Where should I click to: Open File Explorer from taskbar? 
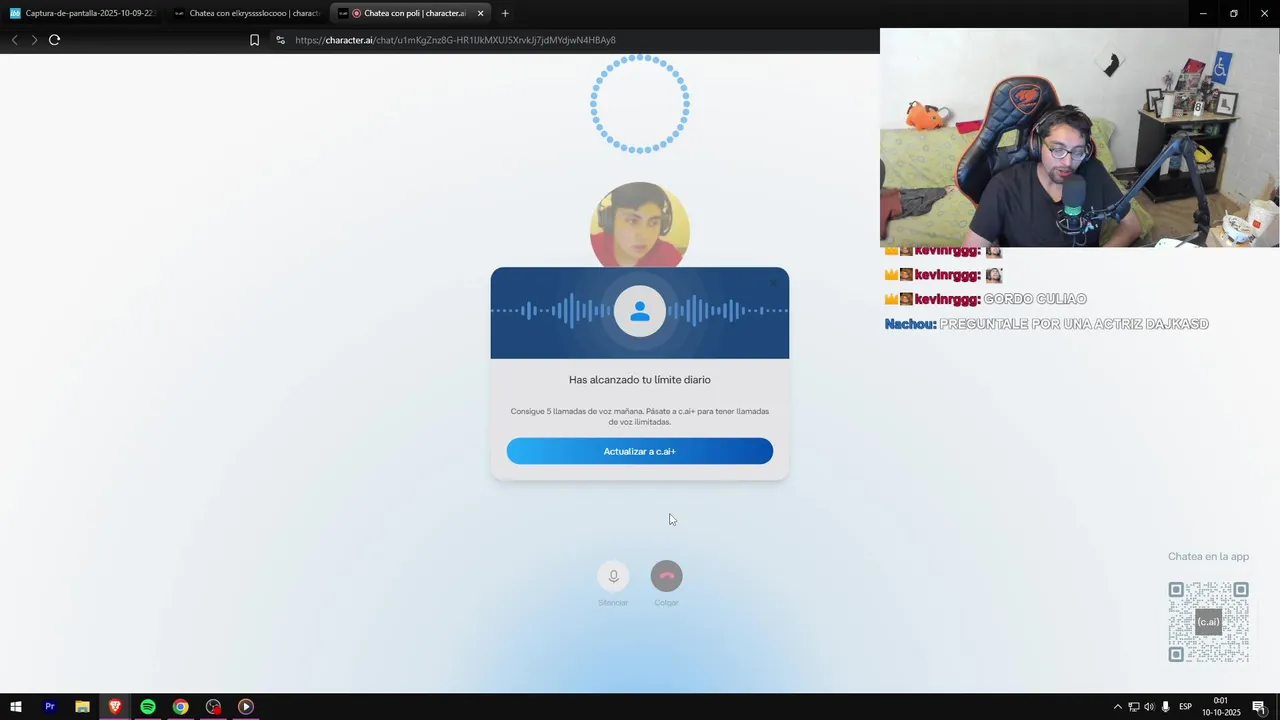point(82,707)
